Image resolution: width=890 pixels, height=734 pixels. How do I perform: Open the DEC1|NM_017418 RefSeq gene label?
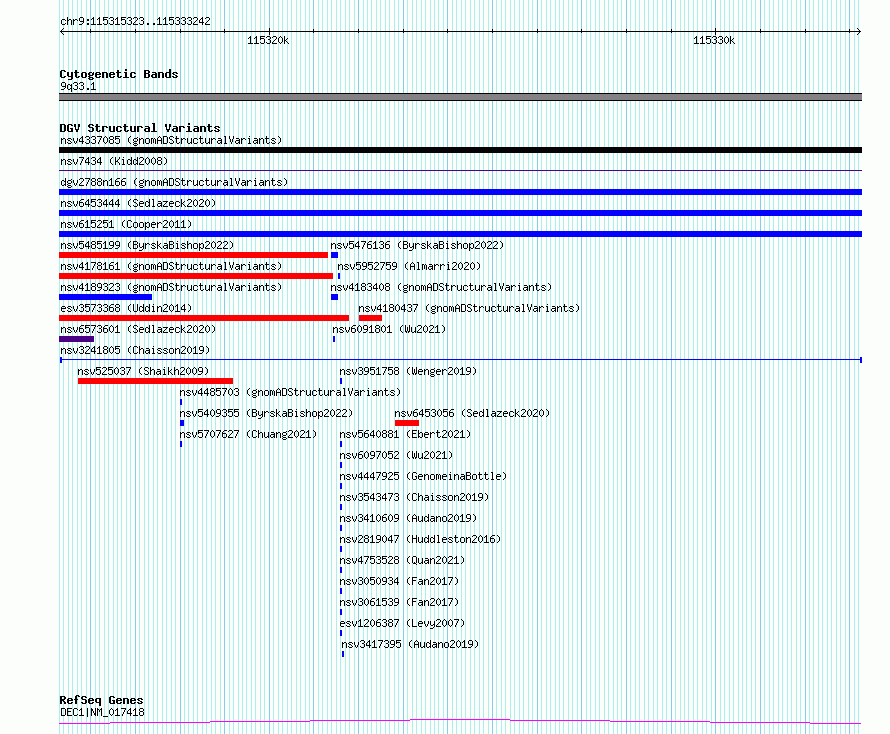tap(102, 712)
